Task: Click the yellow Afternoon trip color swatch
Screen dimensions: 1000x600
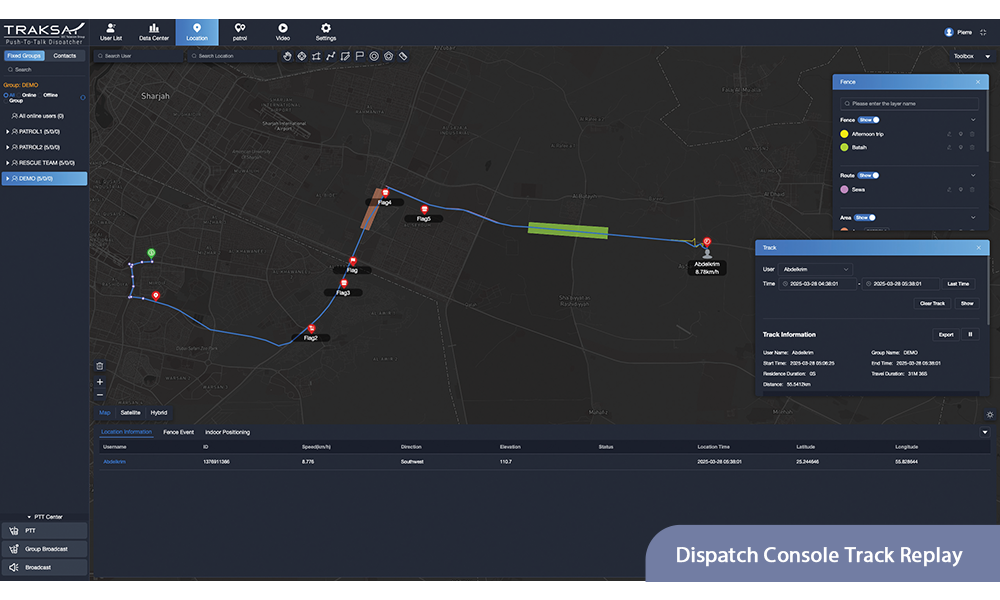Action: click(x=845, y=133)
